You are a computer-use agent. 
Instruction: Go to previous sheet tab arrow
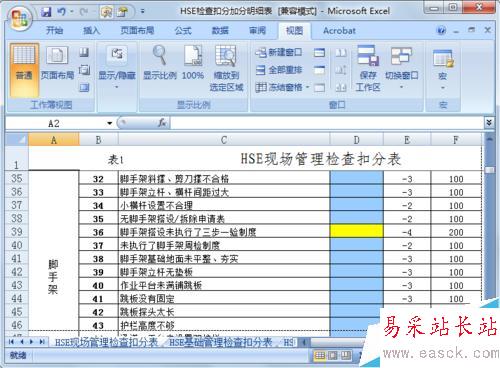click(21, 342)
